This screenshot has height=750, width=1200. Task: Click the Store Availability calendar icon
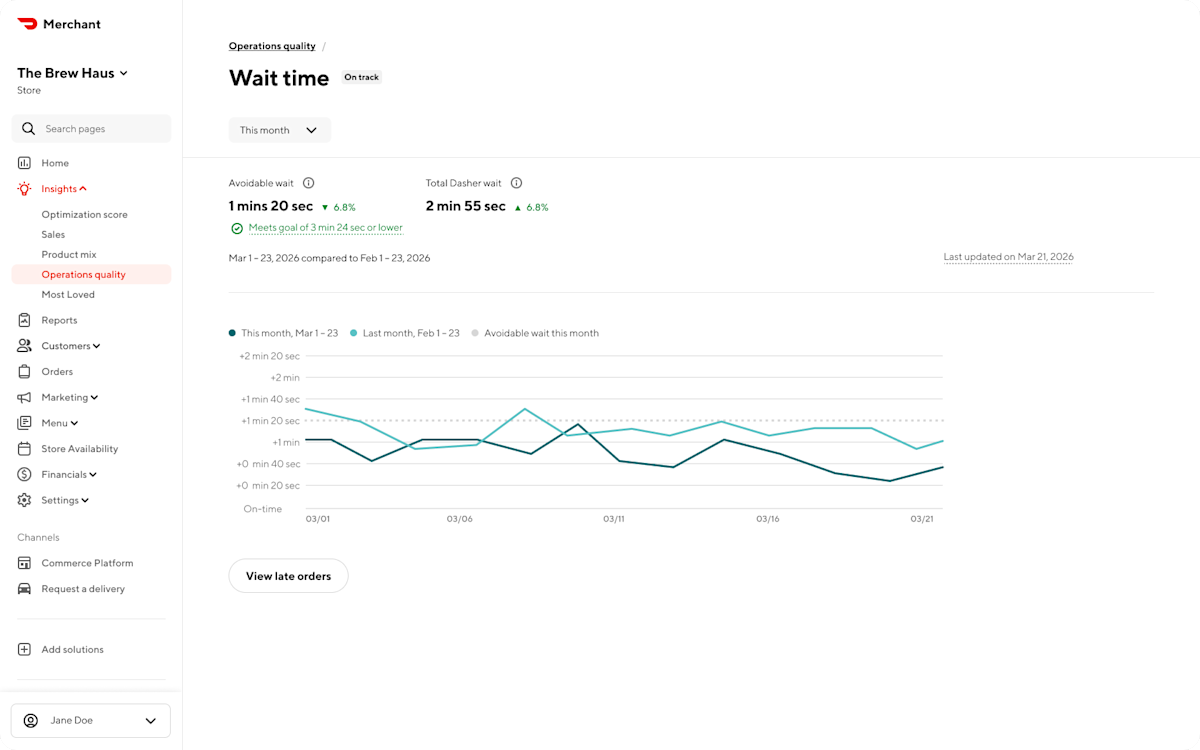point(24,448)
